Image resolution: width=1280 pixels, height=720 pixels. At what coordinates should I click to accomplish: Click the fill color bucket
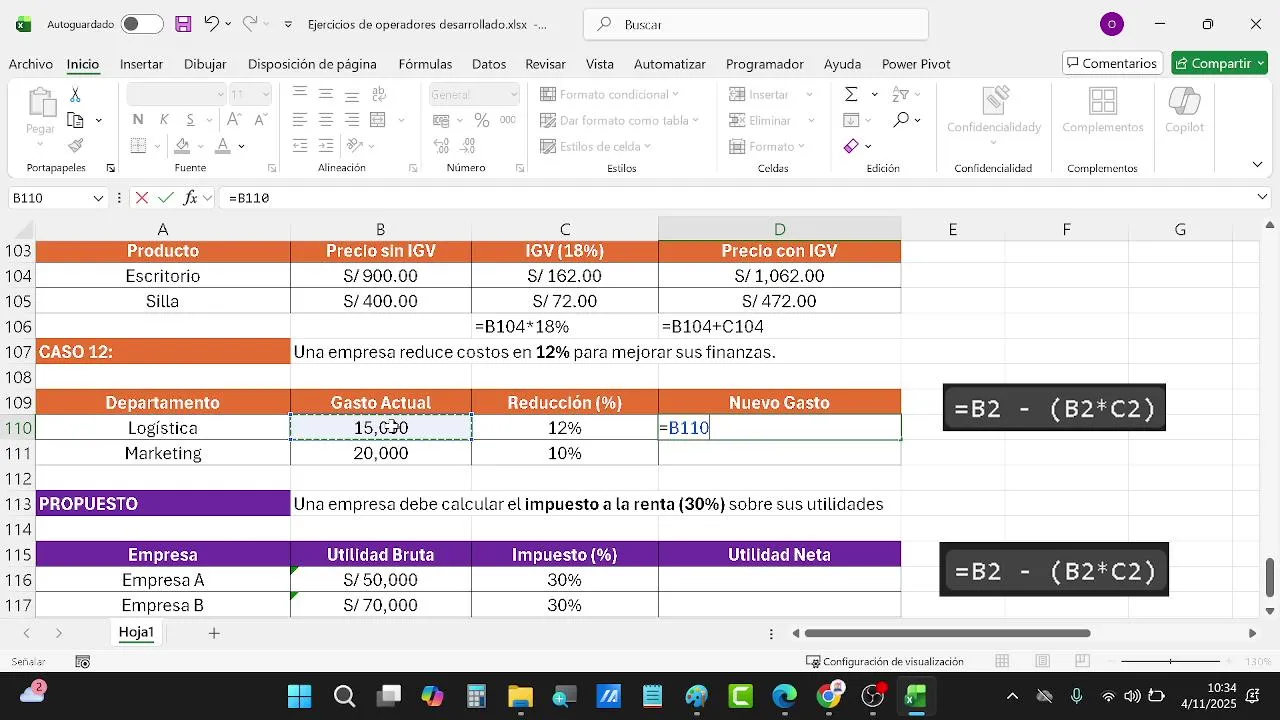182,146
